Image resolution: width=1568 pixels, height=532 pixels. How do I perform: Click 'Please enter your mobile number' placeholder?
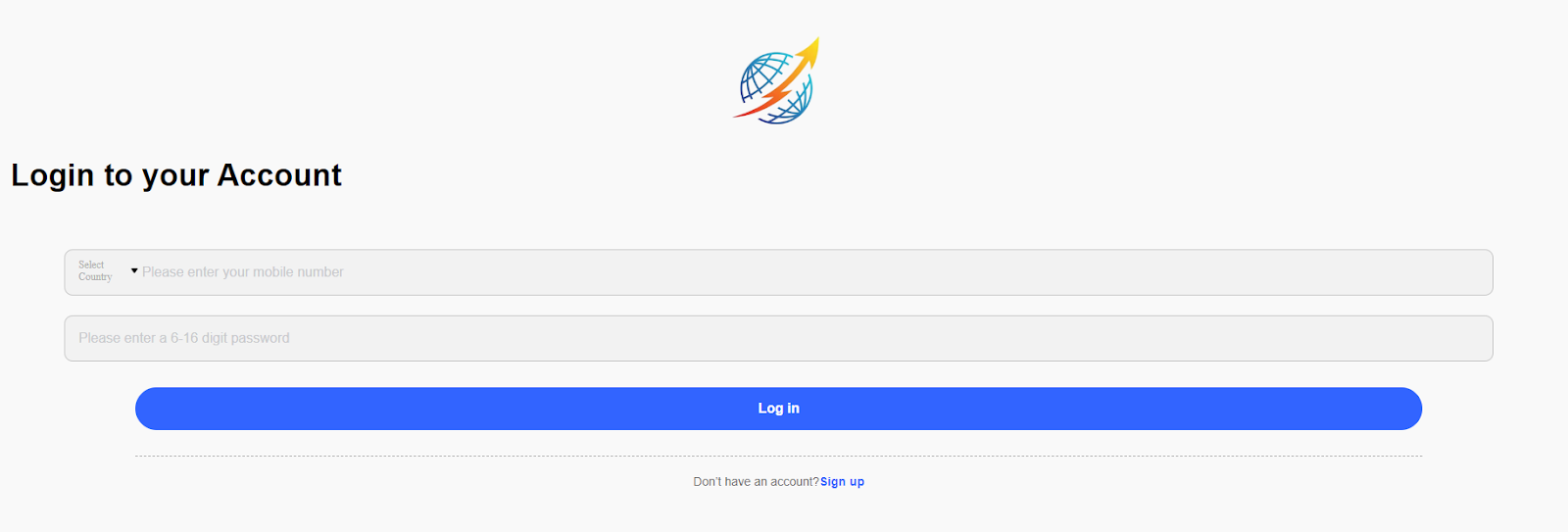point(243,272)
